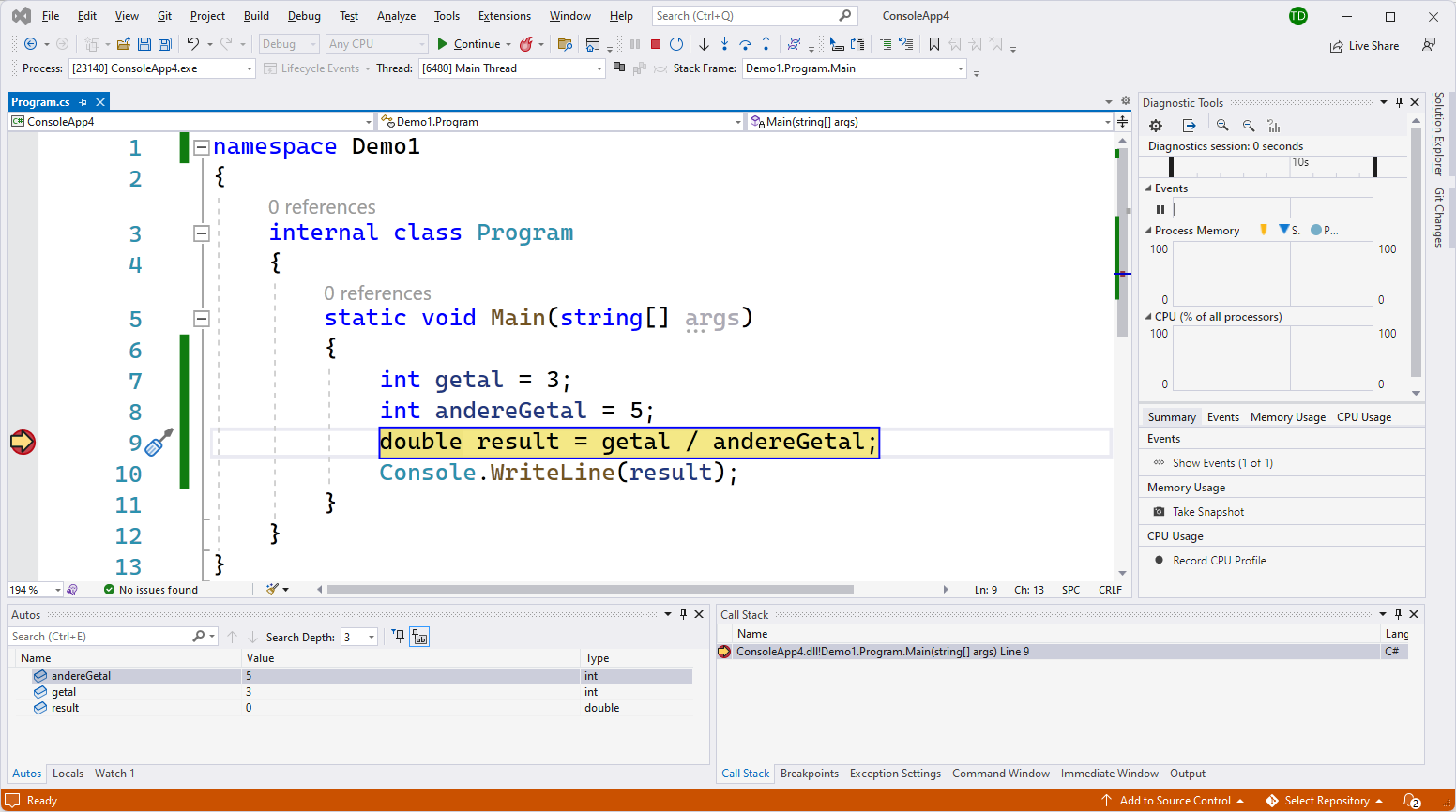Switch to the Breakpoints tab
The width and height of the screenshot is (1456, 812).
coord(810,774)
